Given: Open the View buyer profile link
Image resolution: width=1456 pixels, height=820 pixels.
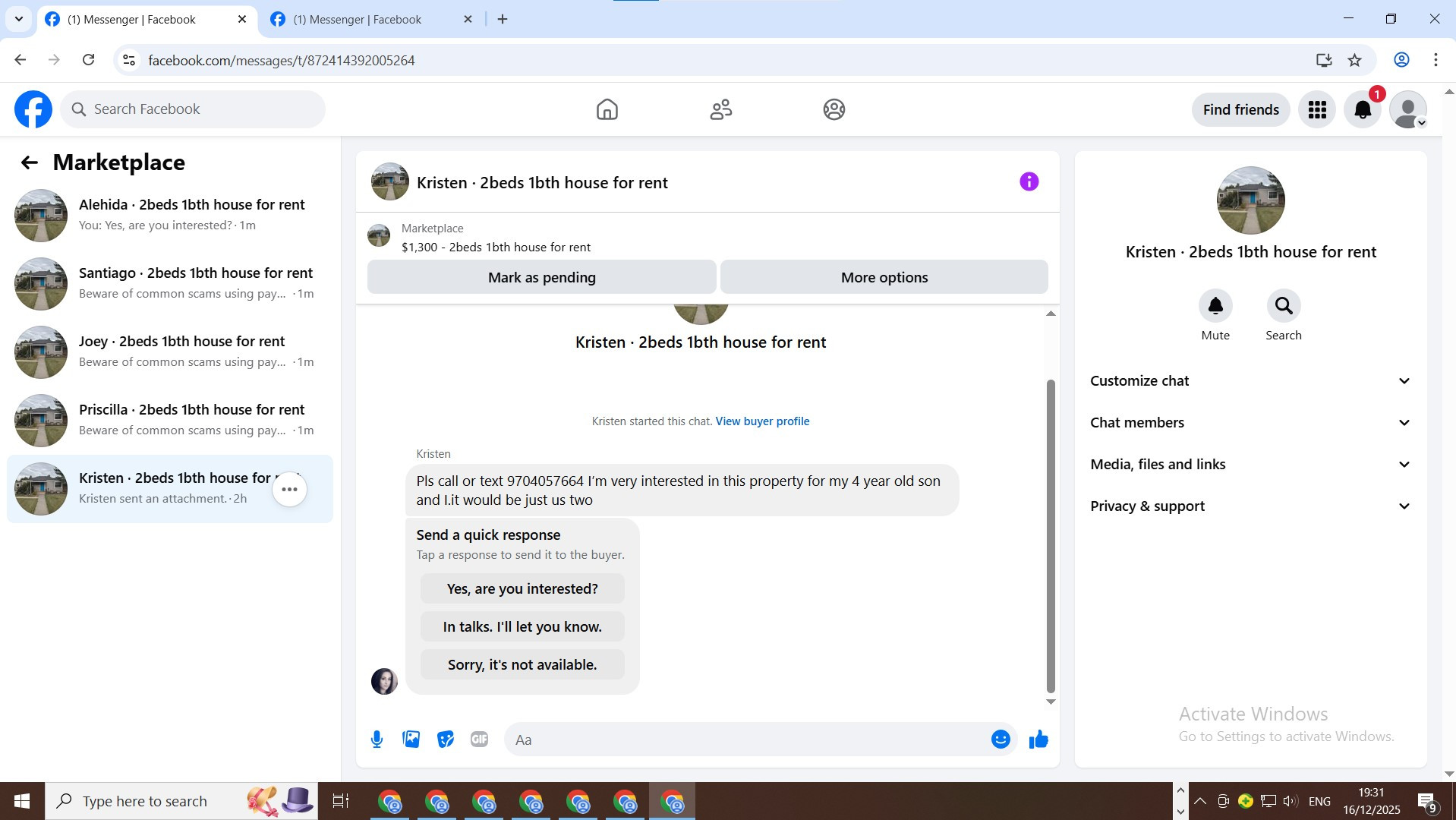Looking at the screenshot, I should coord(762,421).
